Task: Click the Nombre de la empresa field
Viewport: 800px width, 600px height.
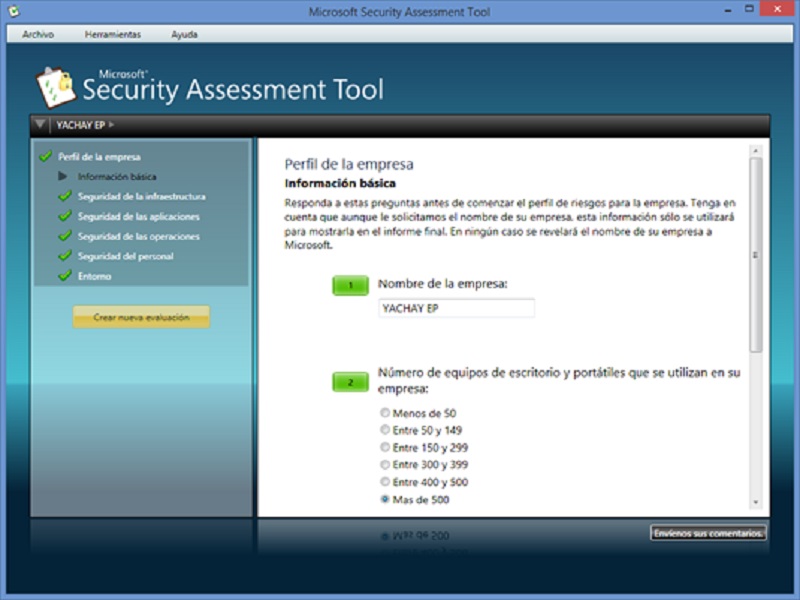Action: pos(456,308)
